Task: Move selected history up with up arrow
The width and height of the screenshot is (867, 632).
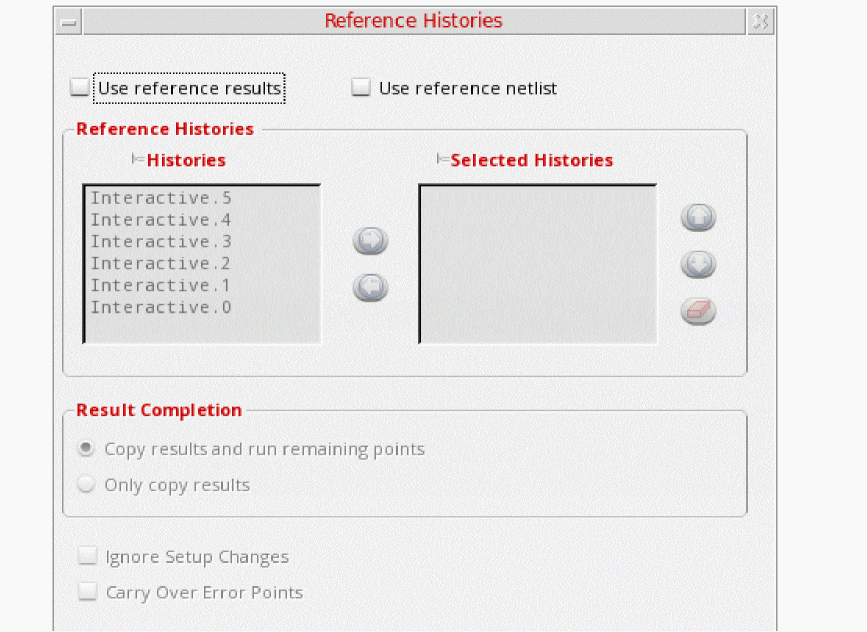Action: pos(698,217)
